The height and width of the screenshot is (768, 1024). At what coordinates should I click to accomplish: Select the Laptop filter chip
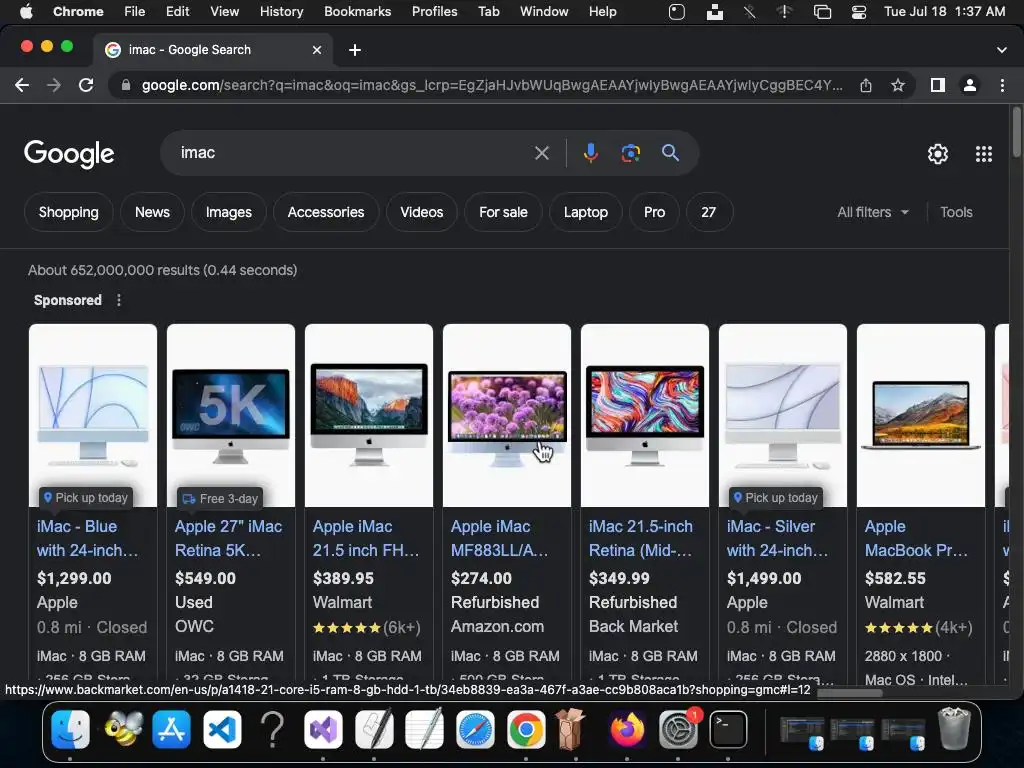pyautogui.click(x=586, y=212)
